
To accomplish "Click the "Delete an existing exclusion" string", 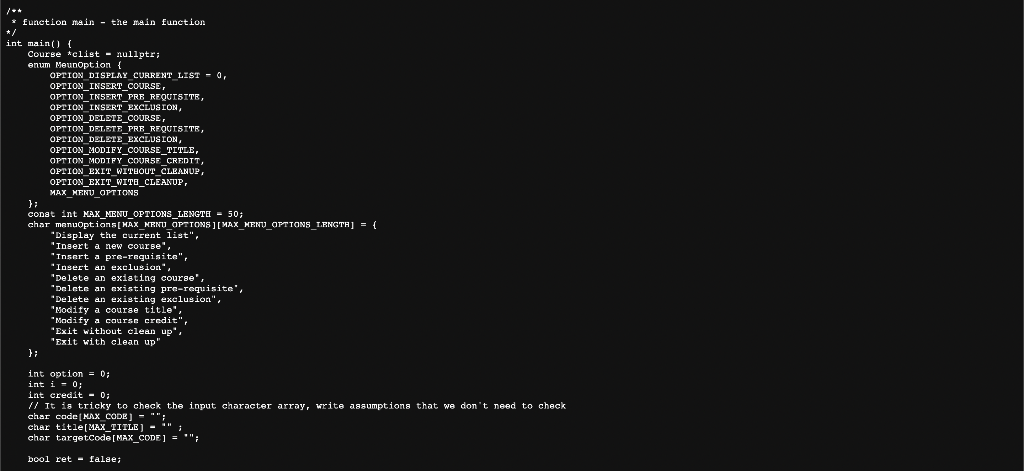I will pos(135,299).
